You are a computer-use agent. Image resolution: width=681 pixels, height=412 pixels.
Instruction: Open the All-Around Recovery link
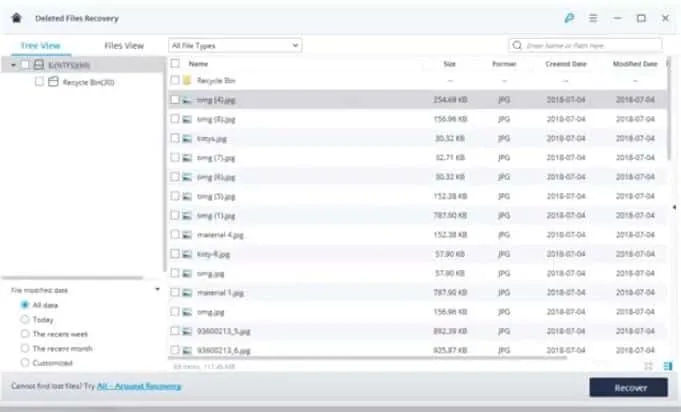pyautogui.click(x=139, y=386)
